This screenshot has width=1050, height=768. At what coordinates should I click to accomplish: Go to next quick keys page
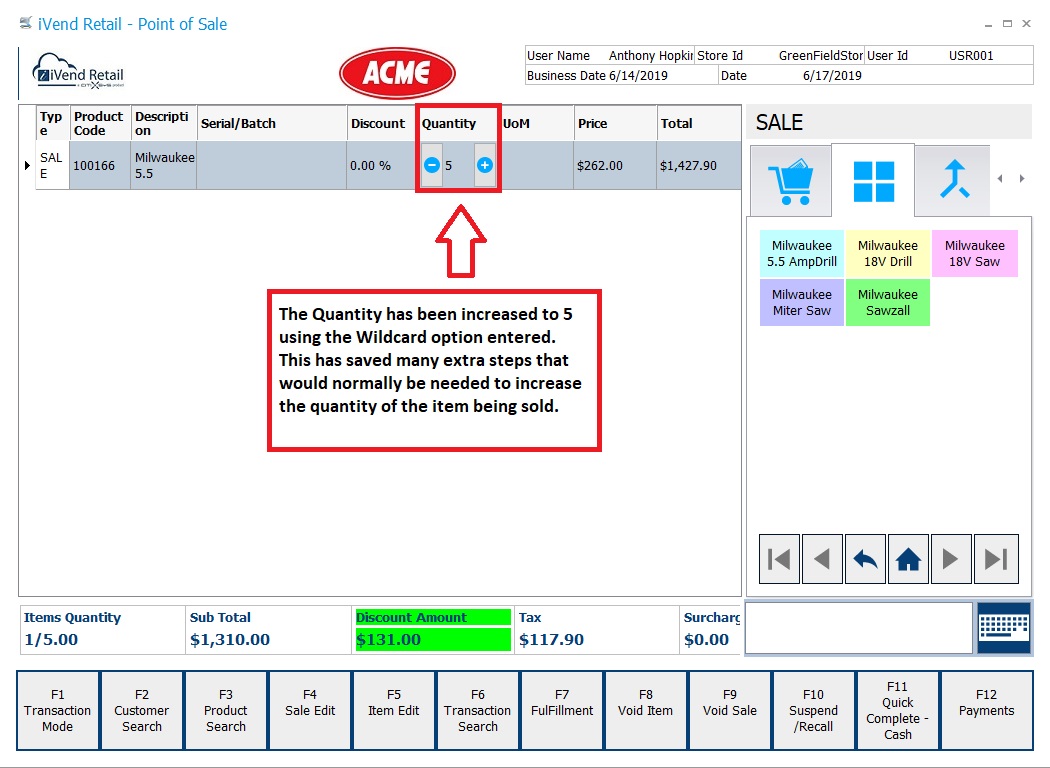(x=951, y=558)
